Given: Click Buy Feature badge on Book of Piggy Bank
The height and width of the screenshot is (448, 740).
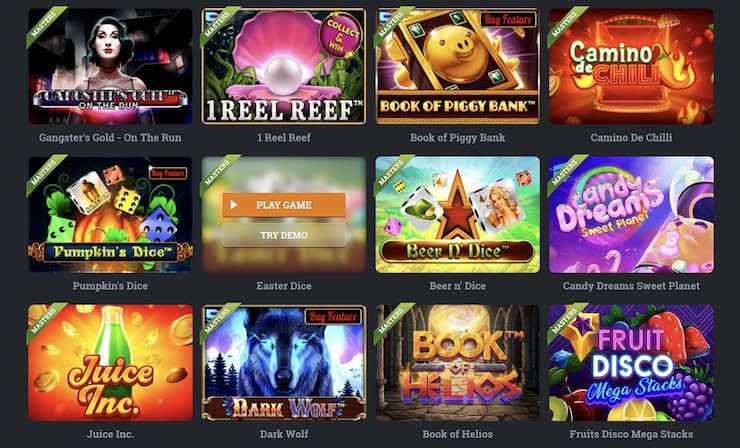Looking at the screenshot, I should tap(508, 19).
